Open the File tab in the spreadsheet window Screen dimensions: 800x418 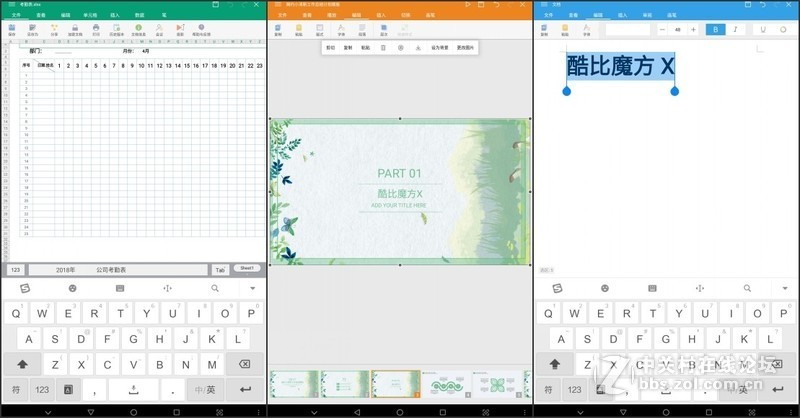(x=16, y=15)
